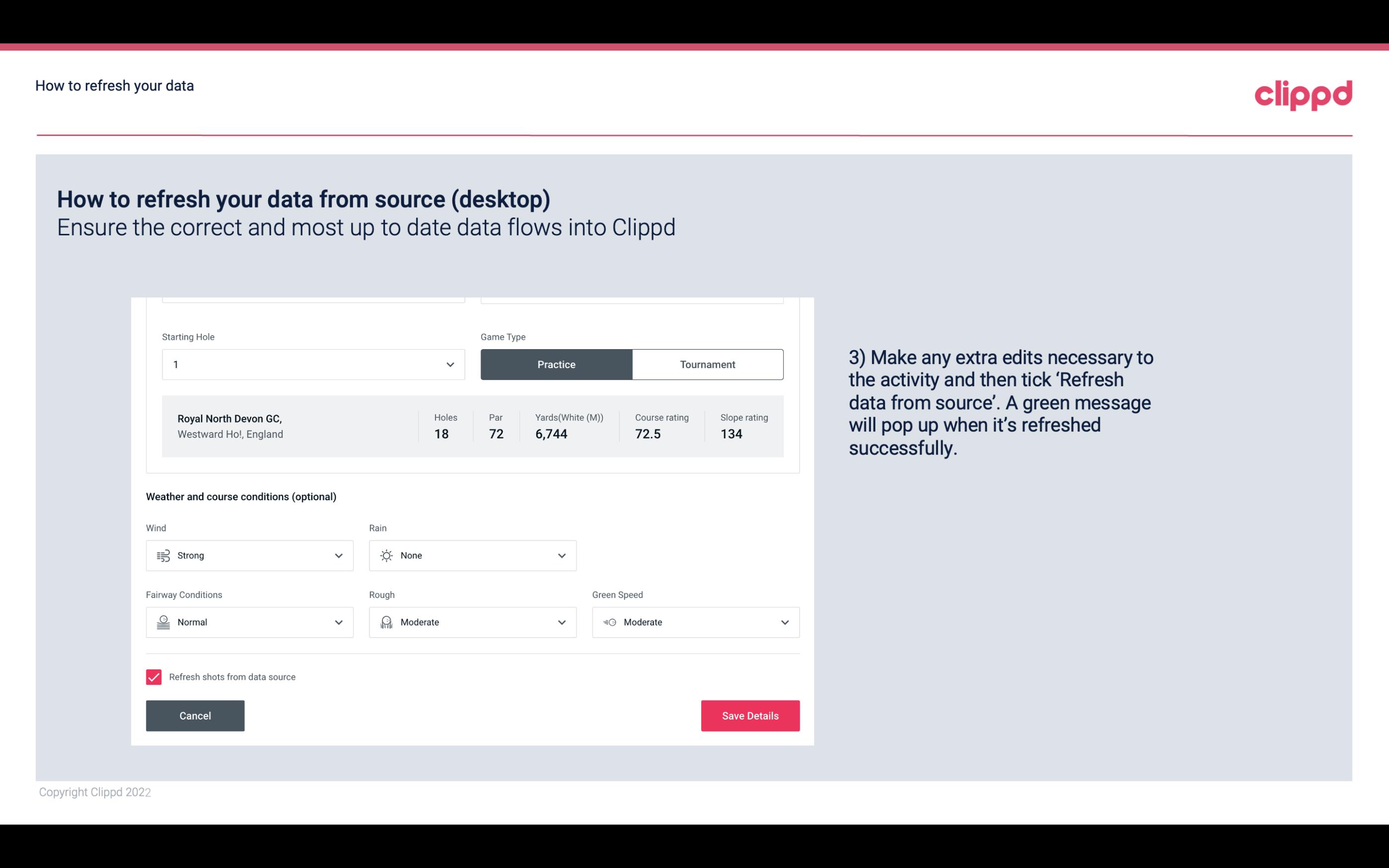Click the fairway conditions dropdown icon
Screen dimensions: 1389x868
(x=338, y=621)
